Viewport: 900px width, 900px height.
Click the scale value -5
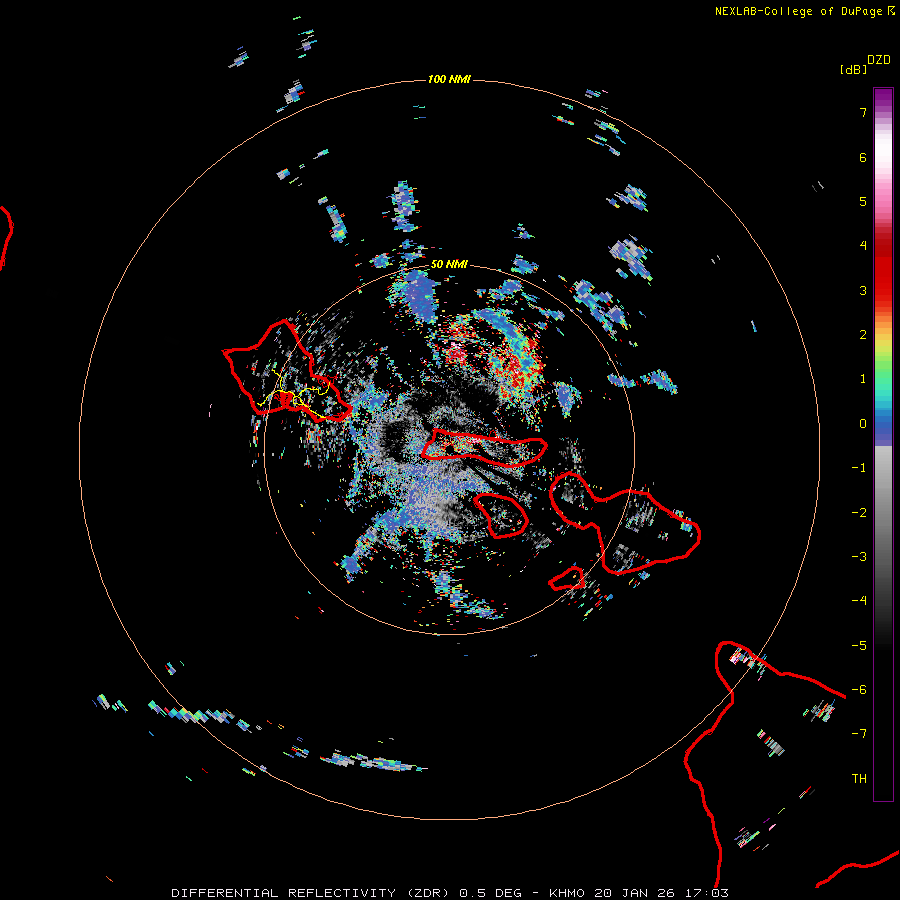click(x=859, y=646)
